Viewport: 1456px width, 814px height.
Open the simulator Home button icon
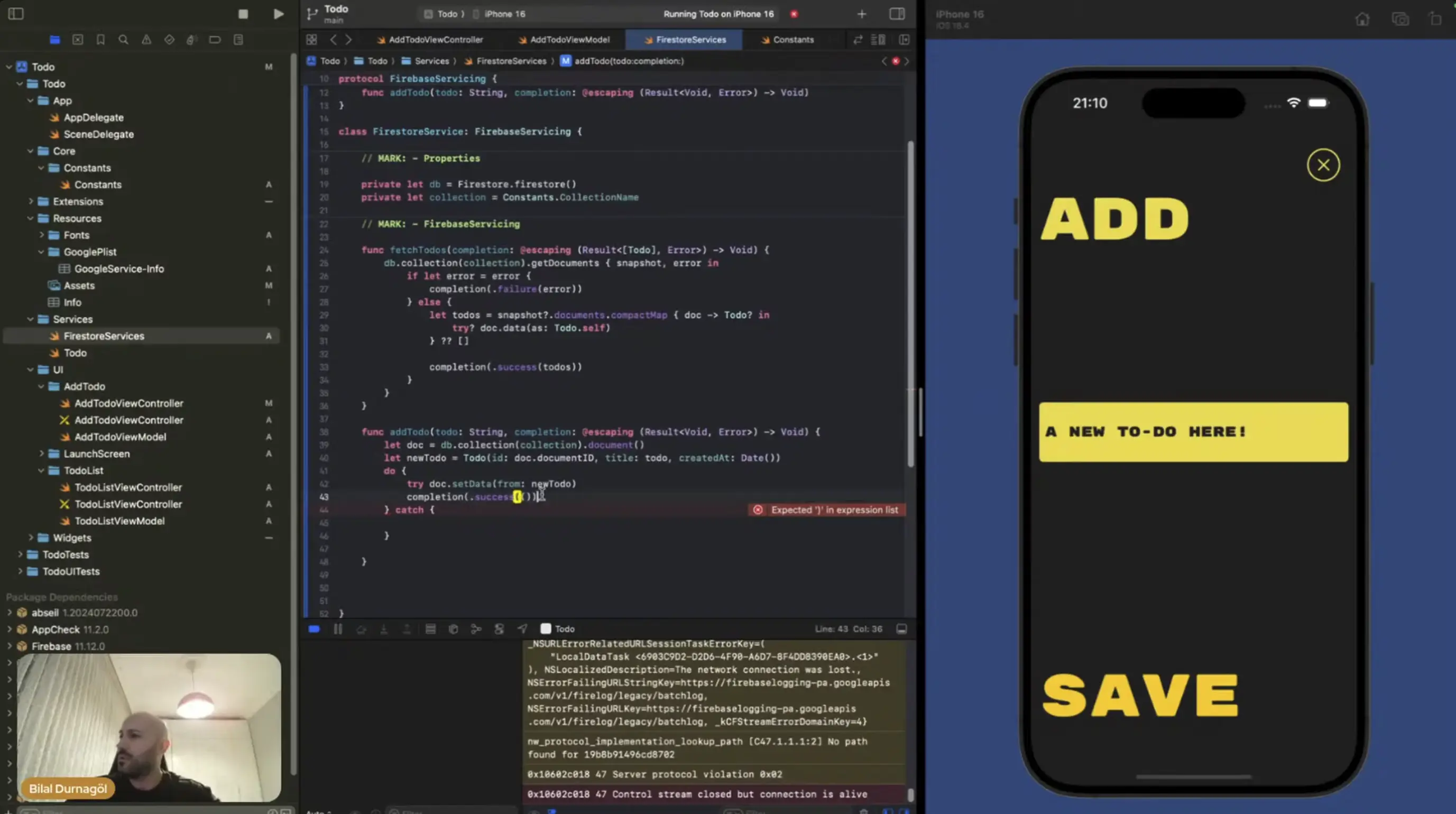click(1362, 18)
